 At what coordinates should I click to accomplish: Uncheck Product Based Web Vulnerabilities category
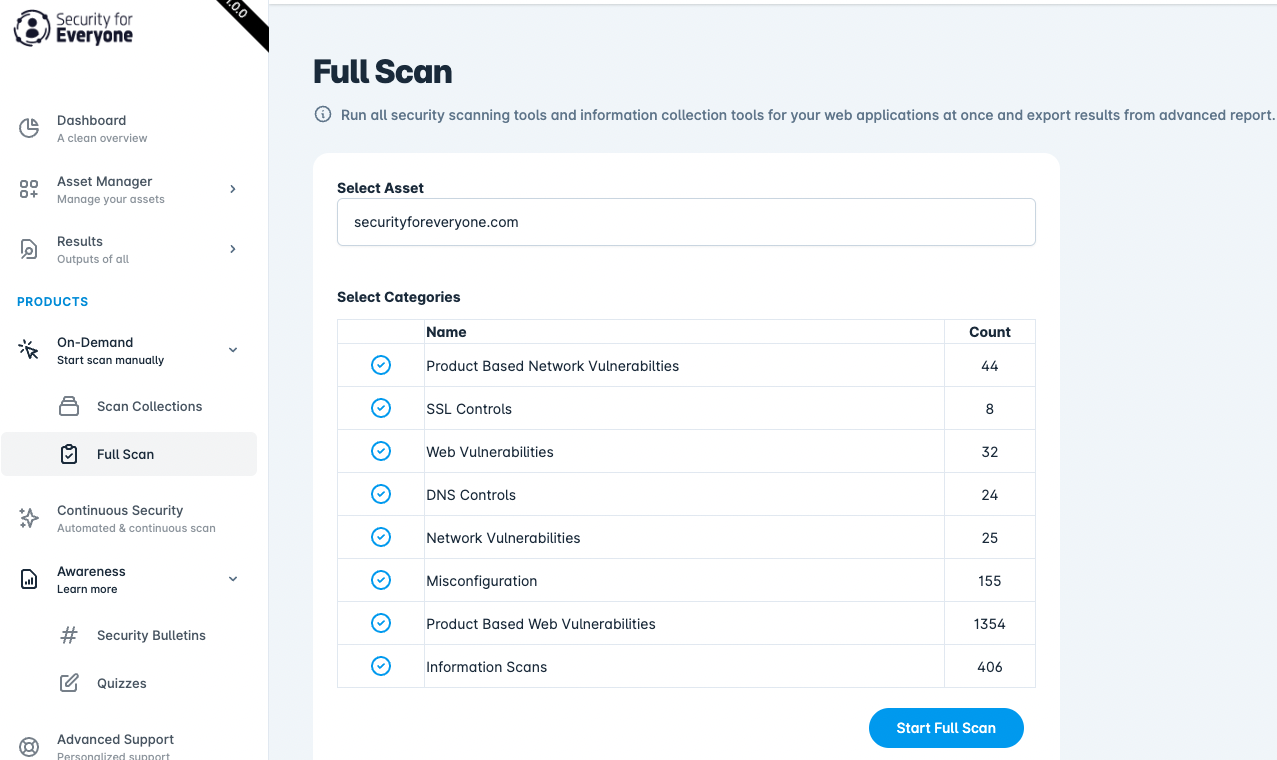click(381, 623)
